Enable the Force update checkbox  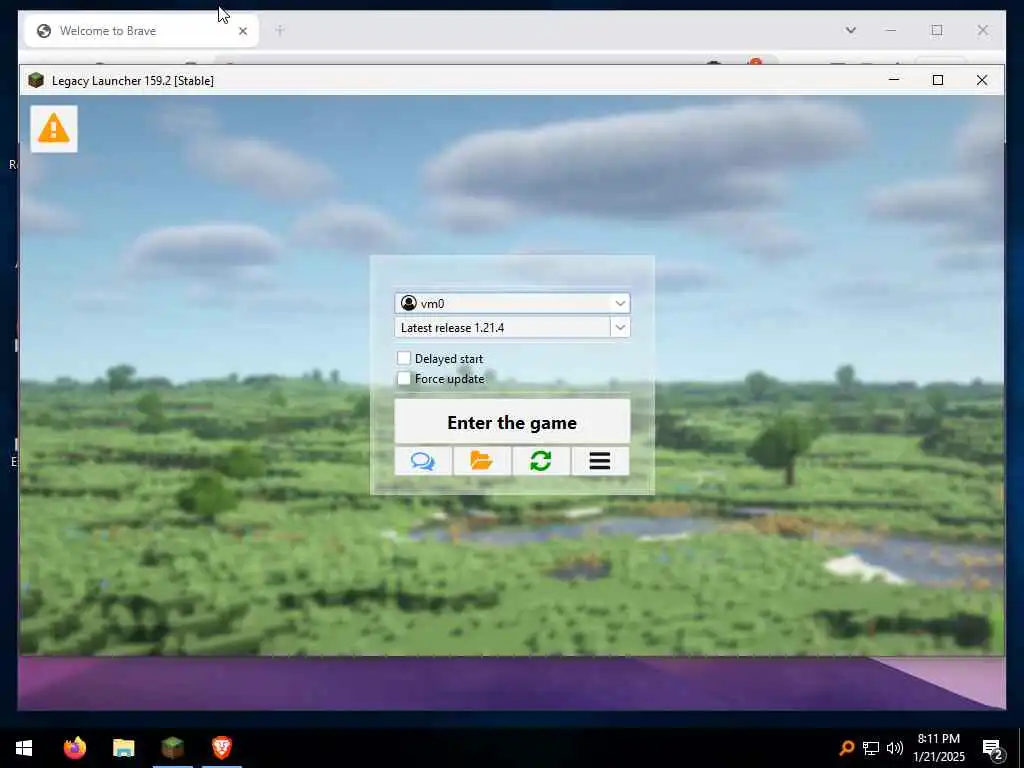[404, 378]
